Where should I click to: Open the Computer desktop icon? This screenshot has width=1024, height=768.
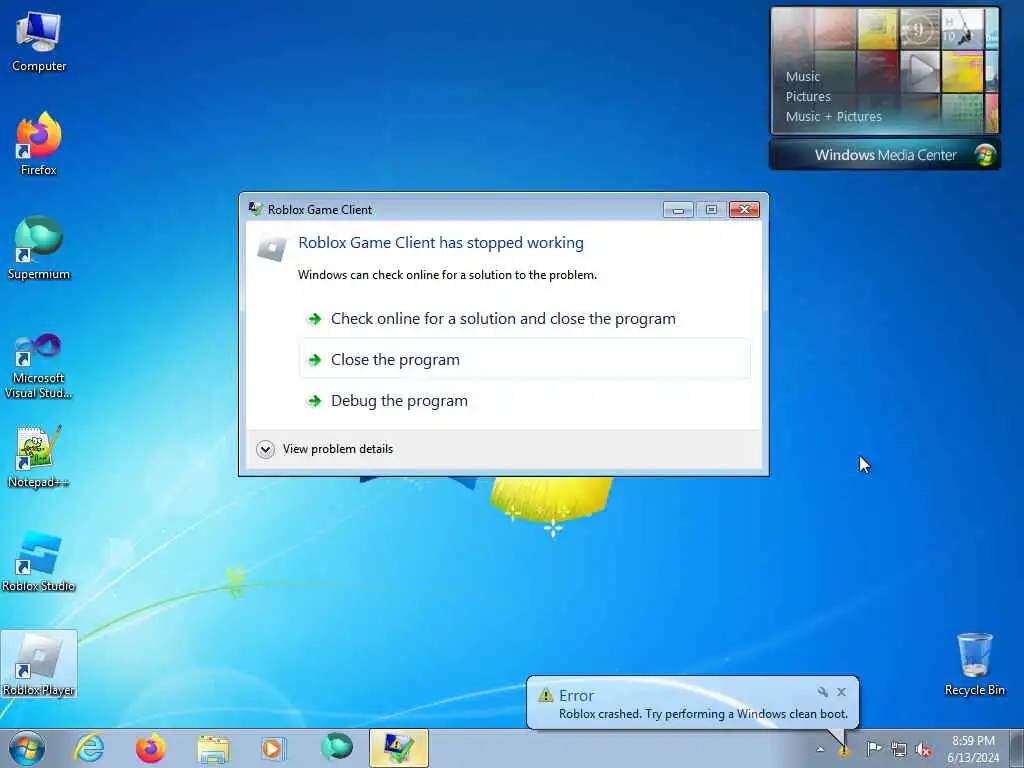[x=39, y=42]
